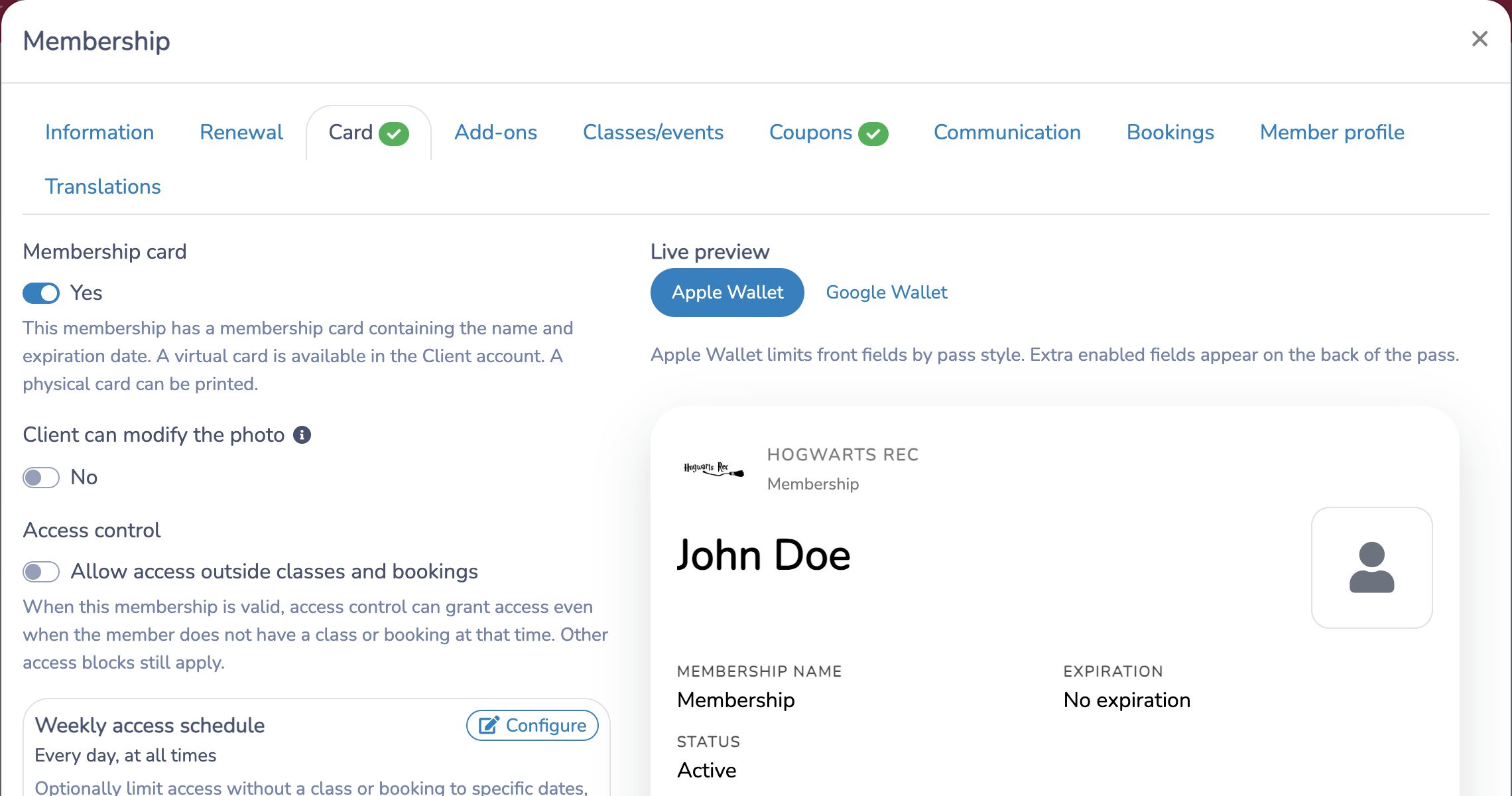Screen dimensions: 1512x796
Task: Open the Add-ons tab
Action: click(495, 132)
